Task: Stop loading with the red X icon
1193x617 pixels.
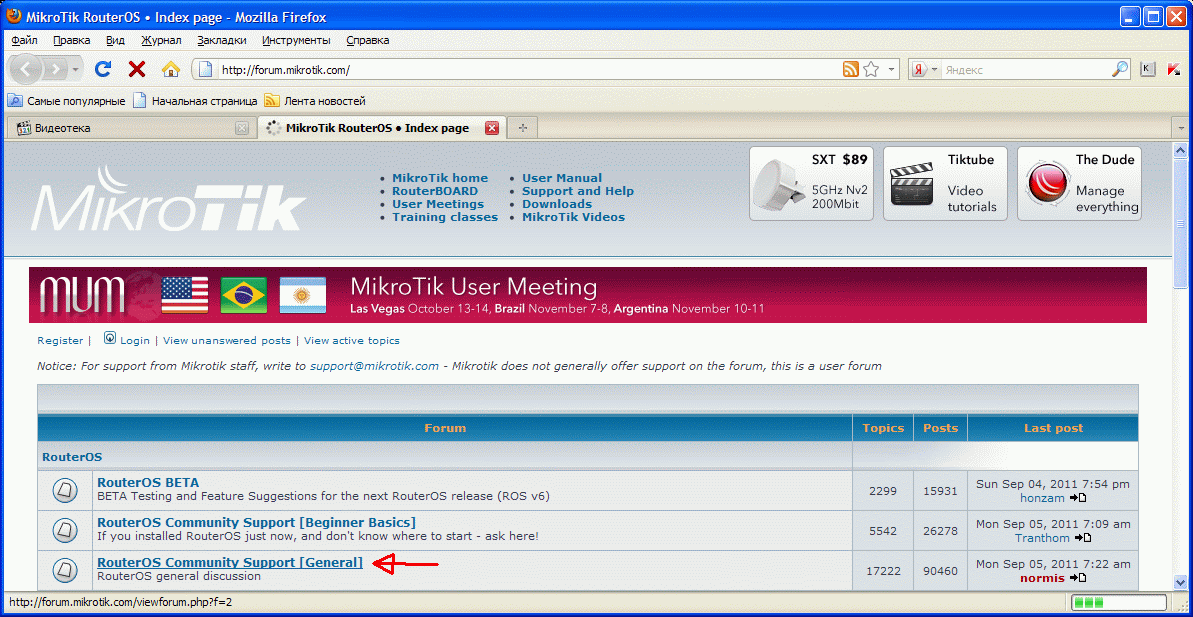Action: point(137,69)
